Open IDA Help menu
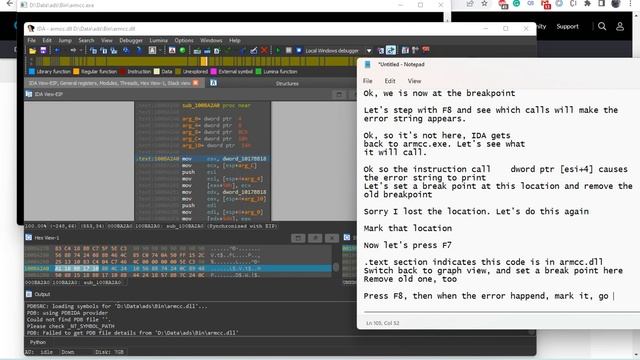Screen dimensions: 640x360 click(x=235, y=40)
